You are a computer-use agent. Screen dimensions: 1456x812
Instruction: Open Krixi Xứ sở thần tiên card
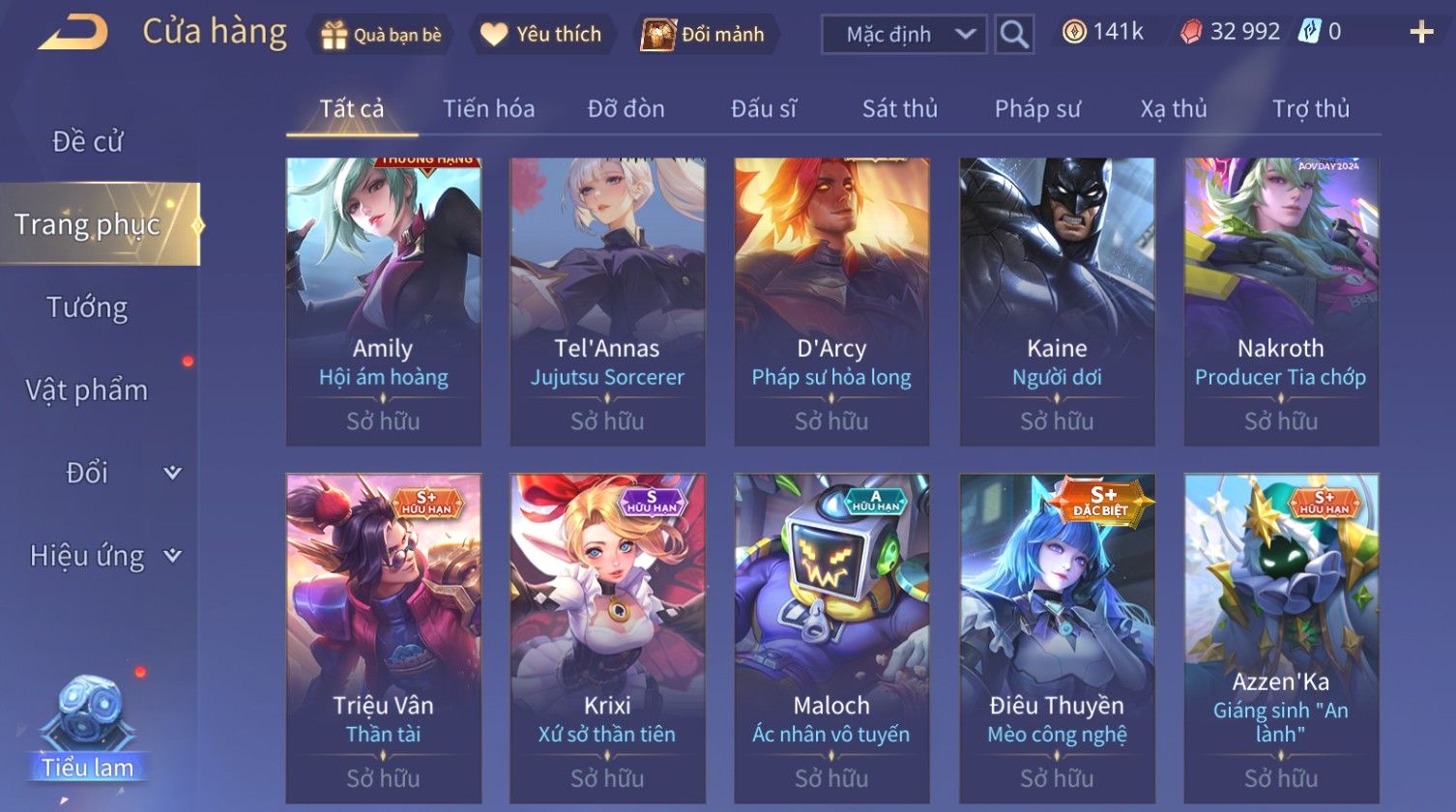point(607,638)
